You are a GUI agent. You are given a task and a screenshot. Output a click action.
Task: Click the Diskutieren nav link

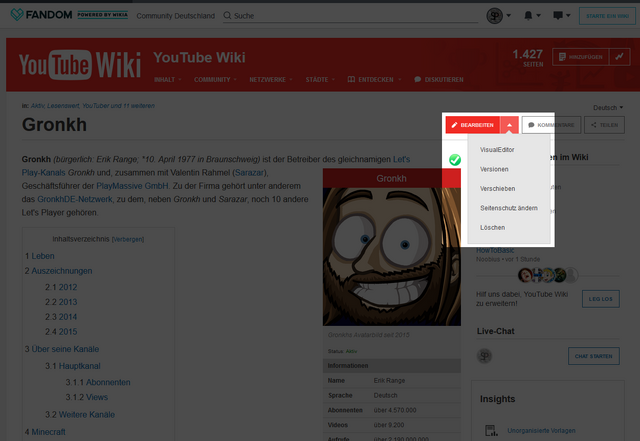pos(439,80)
